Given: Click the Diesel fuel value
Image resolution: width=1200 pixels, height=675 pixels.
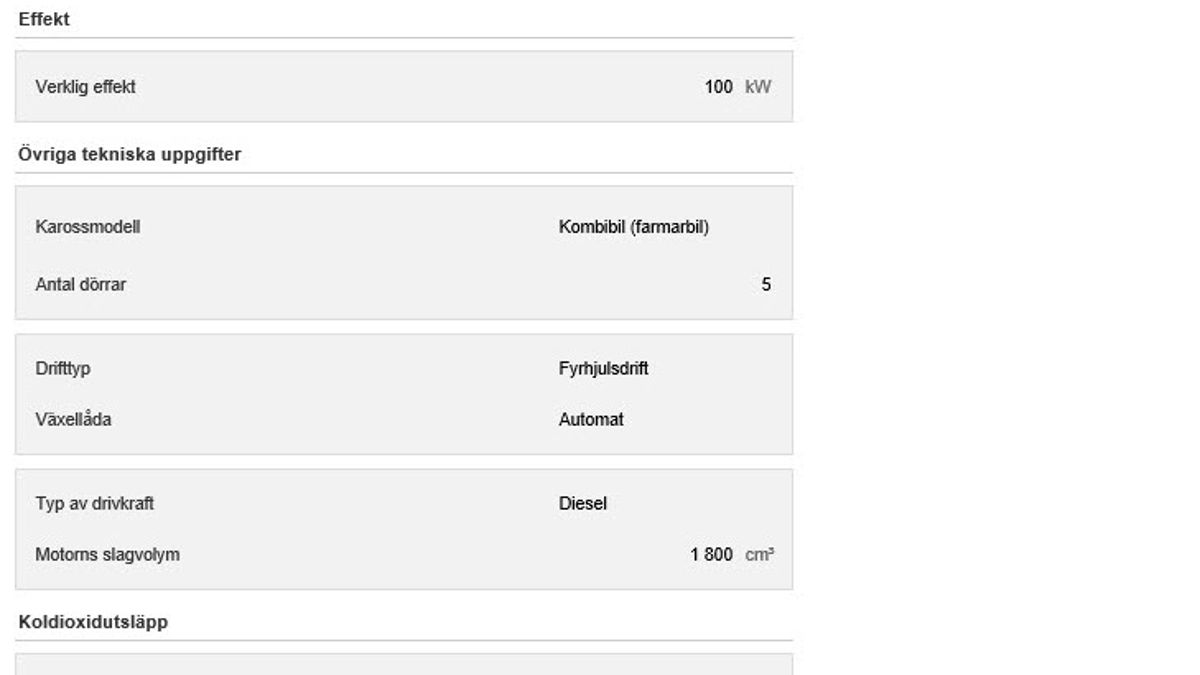Looking at the screenshot, I should pos(582,504).
